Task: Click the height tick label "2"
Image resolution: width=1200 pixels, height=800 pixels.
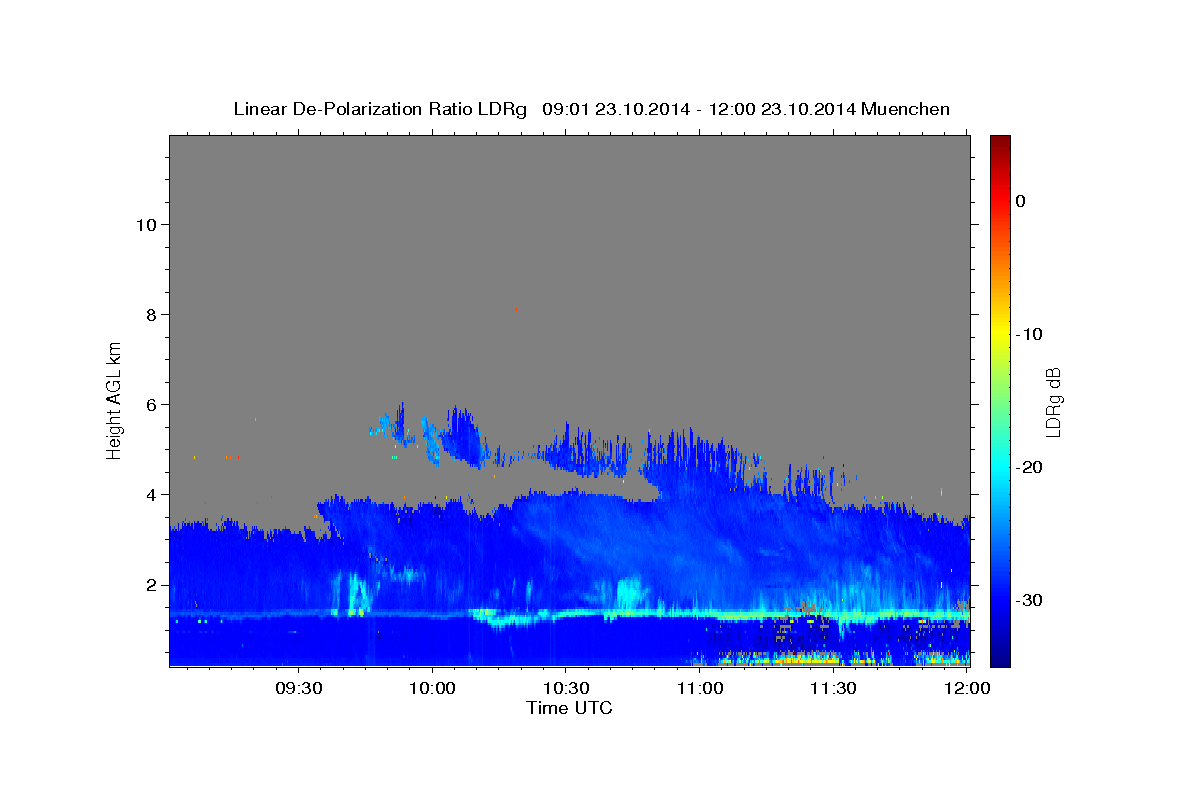Action: coord(150,584)
